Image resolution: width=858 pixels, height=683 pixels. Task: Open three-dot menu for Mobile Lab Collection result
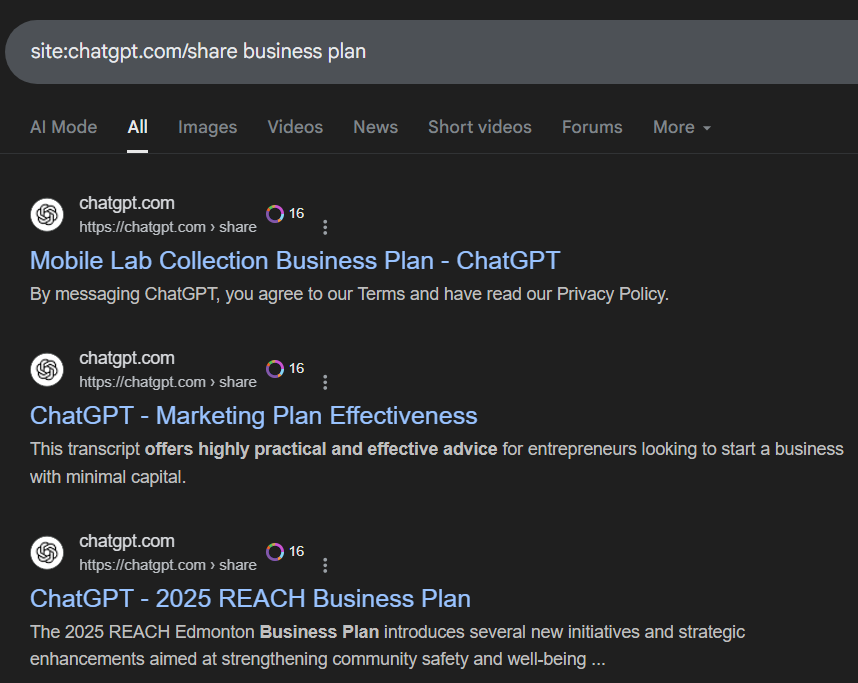pos(325,227)
